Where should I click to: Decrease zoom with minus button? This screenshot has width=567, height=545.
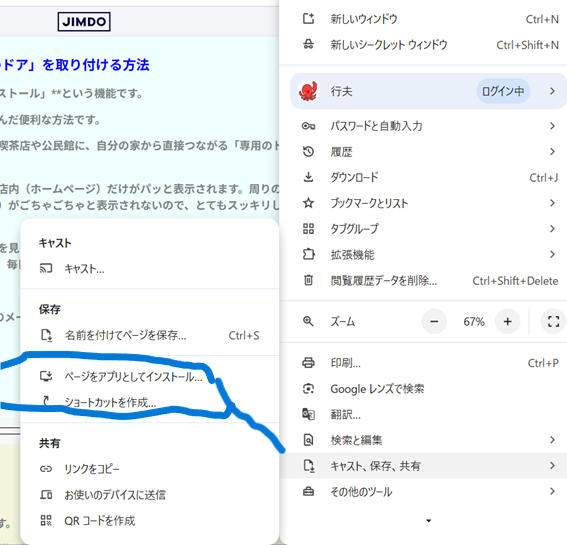pyautogui.click(x=434, y=321)
